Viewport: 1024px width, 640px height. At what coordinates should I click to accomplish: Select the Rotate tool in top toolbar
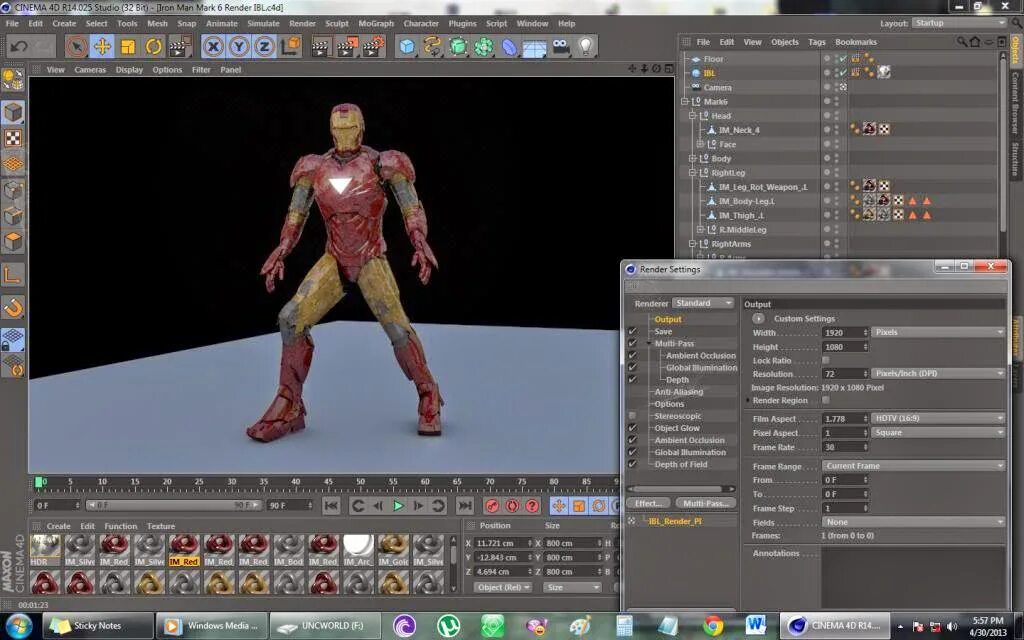click(153, 46)
